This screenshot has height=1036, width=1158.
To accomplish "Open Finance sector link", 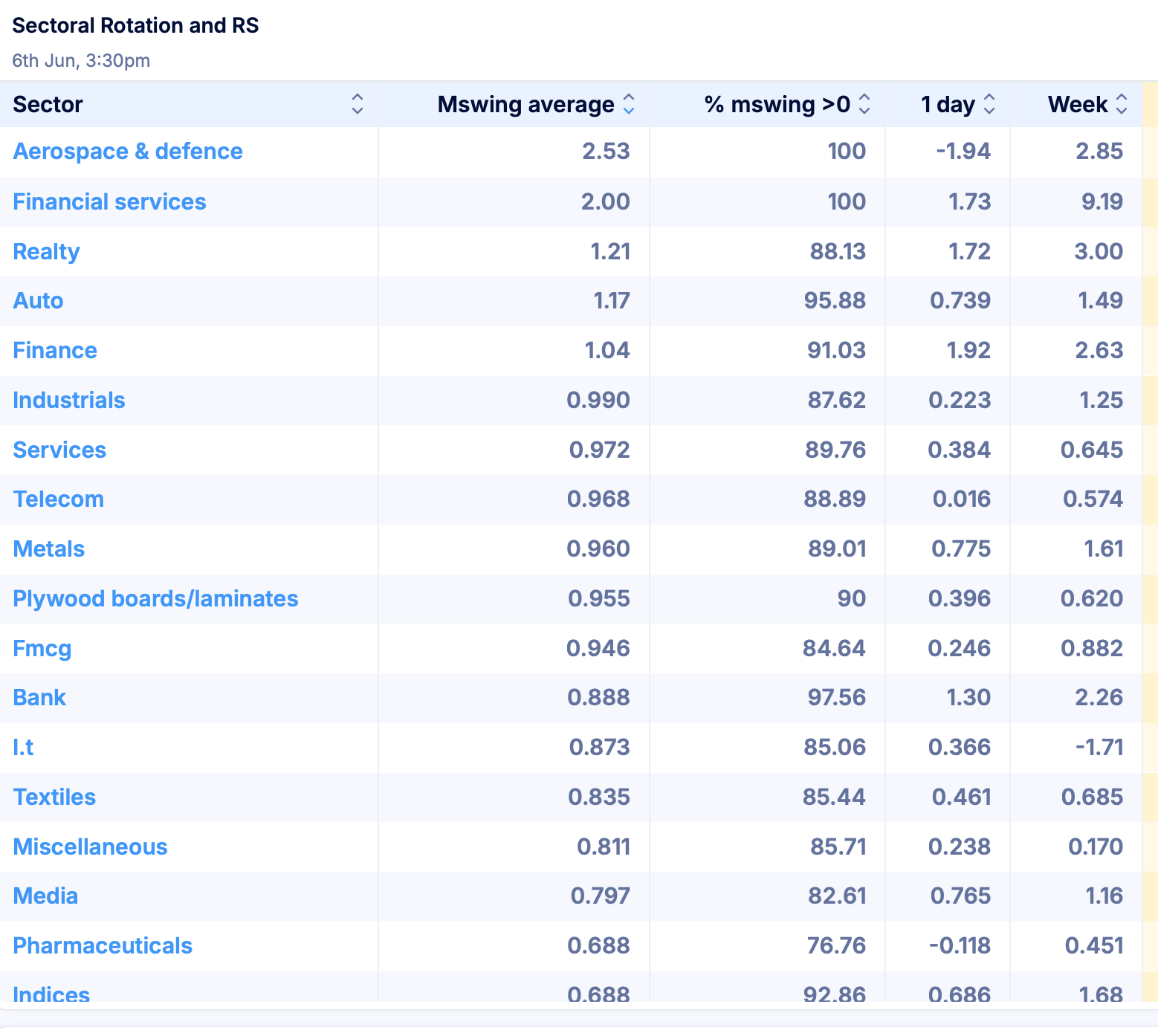I will [55, 351].
